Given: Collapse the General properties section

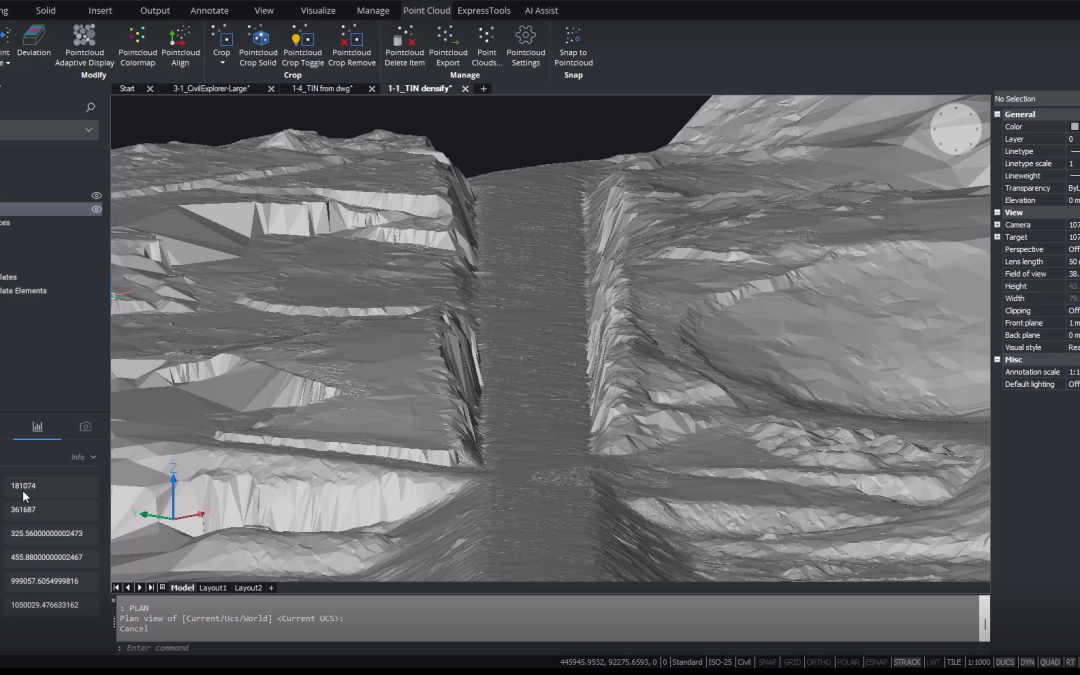Looking at the screenshot, I should 997,115.
